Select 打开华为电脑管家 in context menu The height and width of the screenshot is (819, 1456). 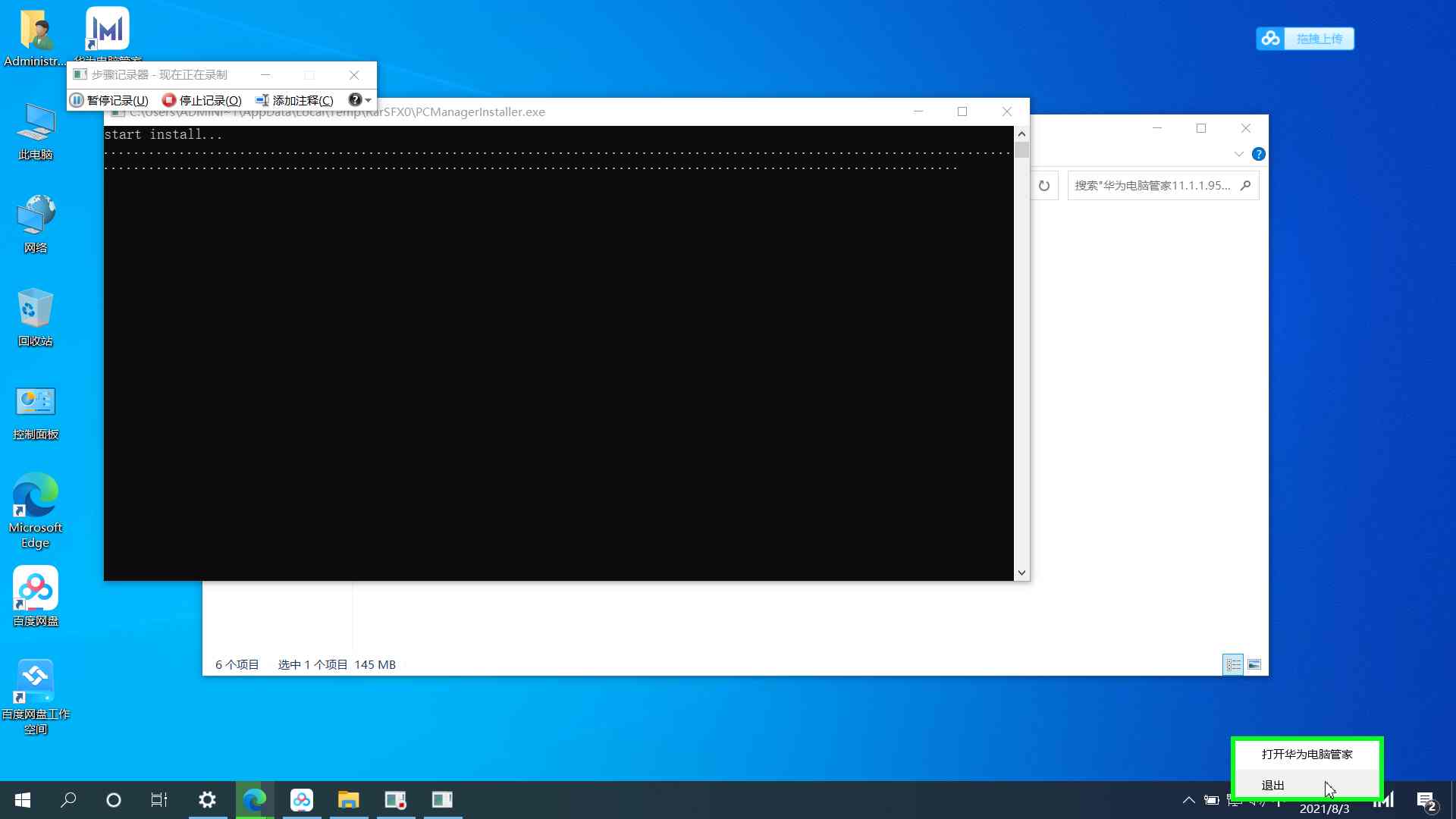coord(1307,754)
